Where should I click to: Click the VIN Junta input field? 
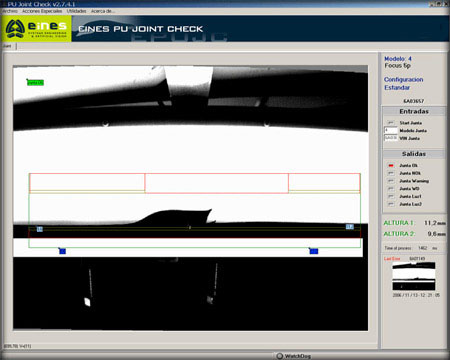[x=391, y=138]
